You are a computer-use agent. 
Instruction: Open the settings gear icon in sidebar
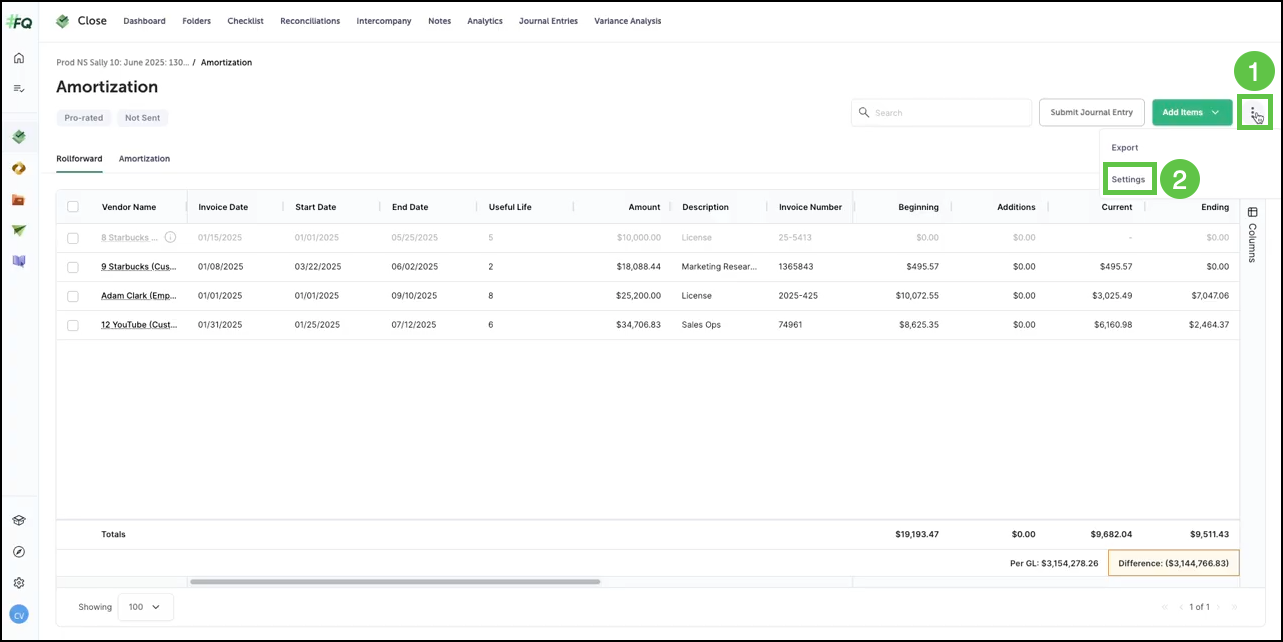coord(18,583)
